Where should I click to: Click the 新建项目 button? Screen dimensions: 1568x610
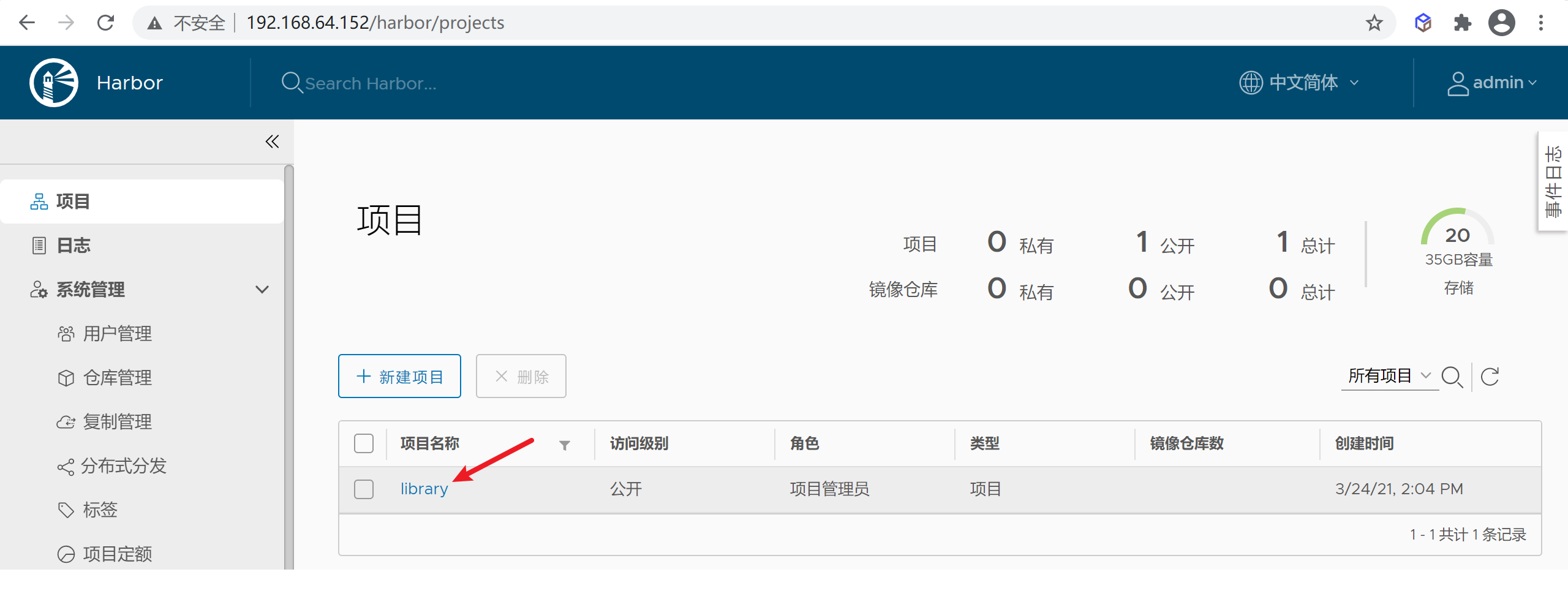(x=399, y=376)
